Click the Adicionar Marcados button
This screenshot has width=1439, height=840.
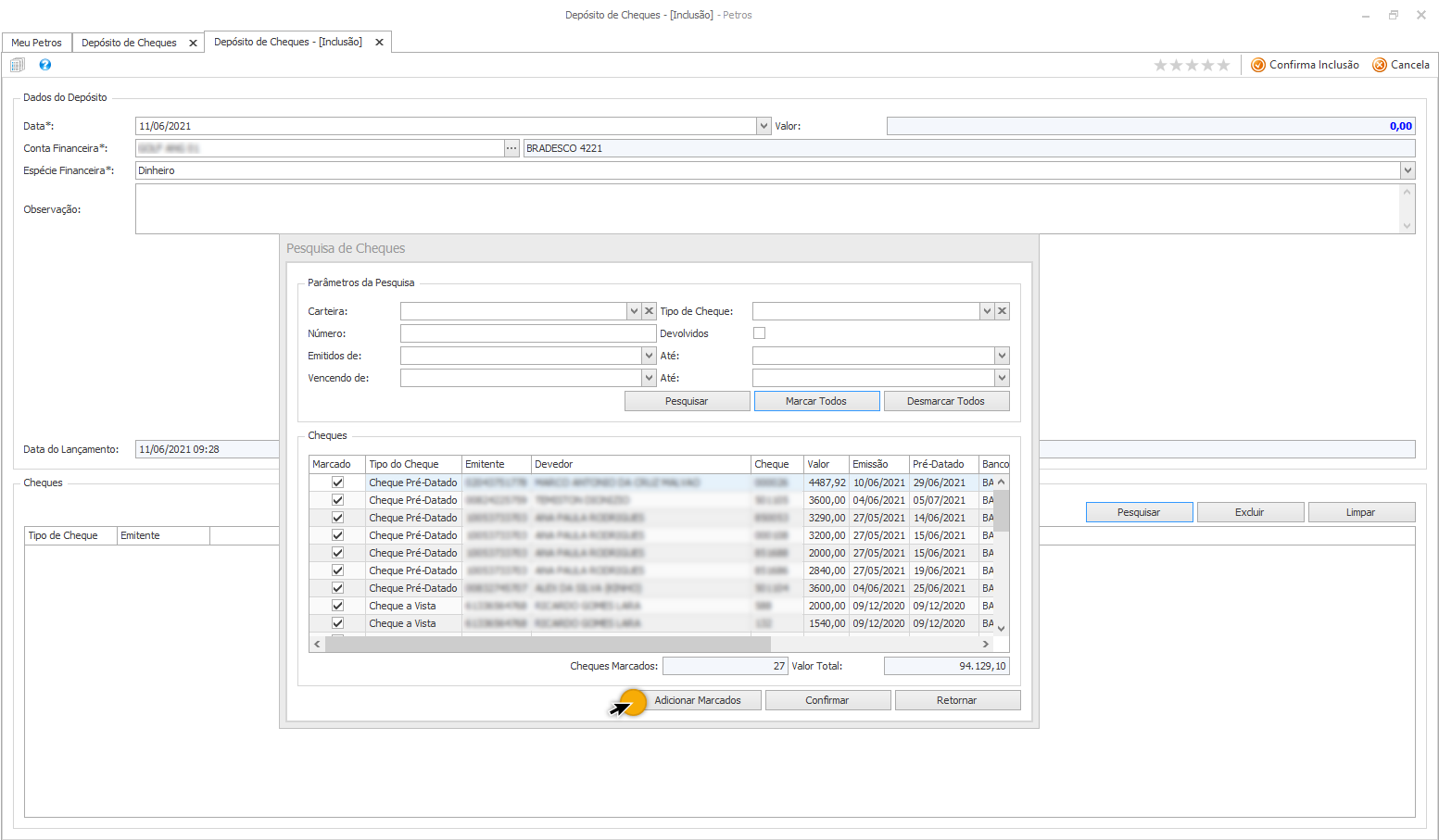[698, 700]
